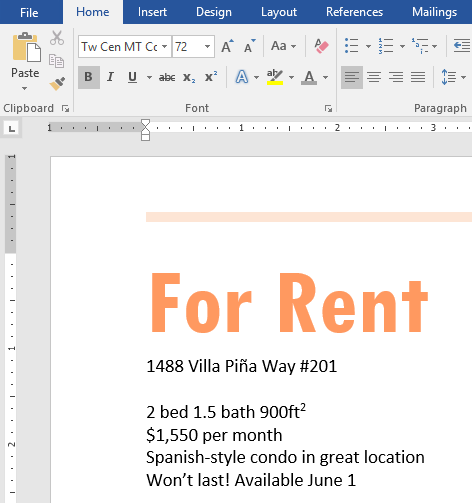Open Font dialog box launcher

[x=328, y=108]
